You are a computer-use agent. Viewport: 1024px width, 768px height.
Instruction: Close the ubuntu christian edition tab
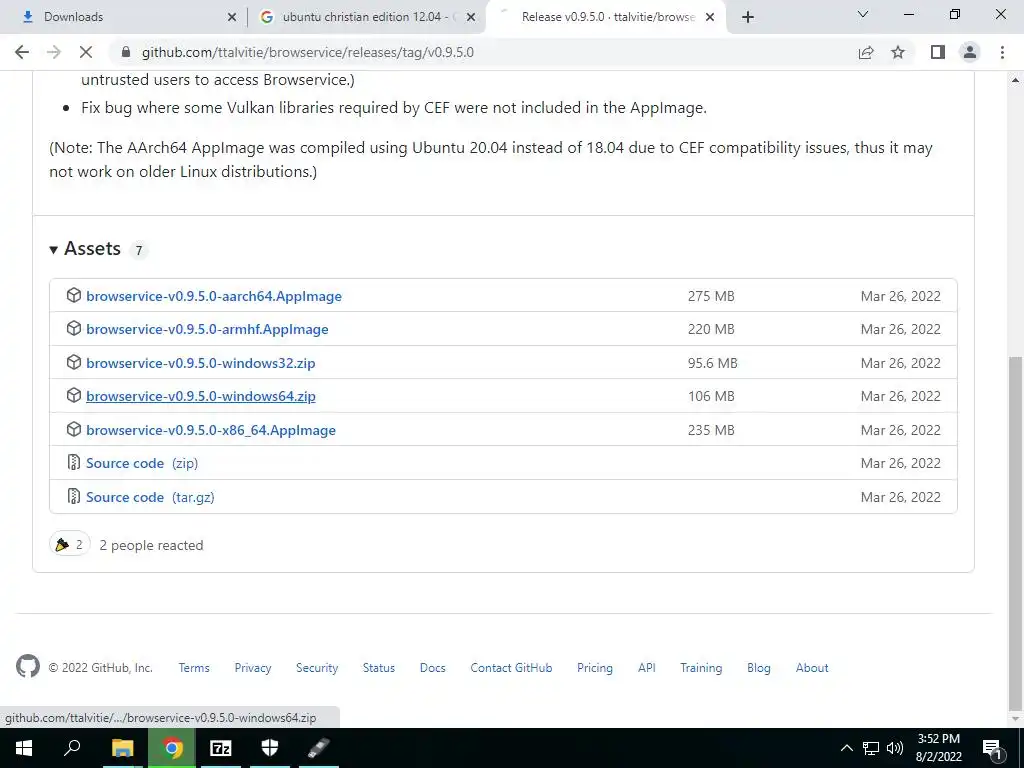tap(471, 17)
